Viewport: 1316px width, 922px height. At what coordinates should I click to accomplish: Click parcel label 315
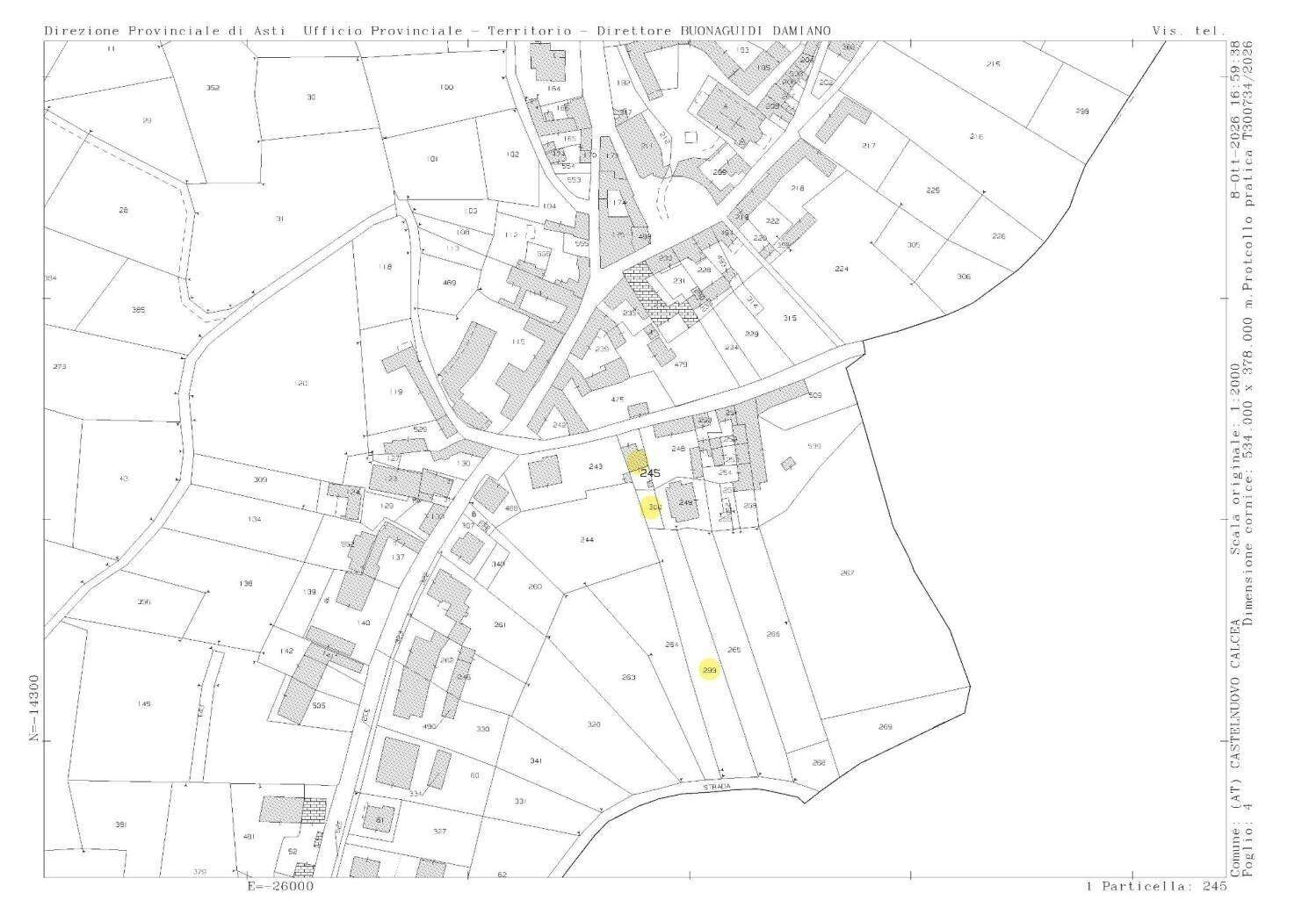click(x=789, y=318)
